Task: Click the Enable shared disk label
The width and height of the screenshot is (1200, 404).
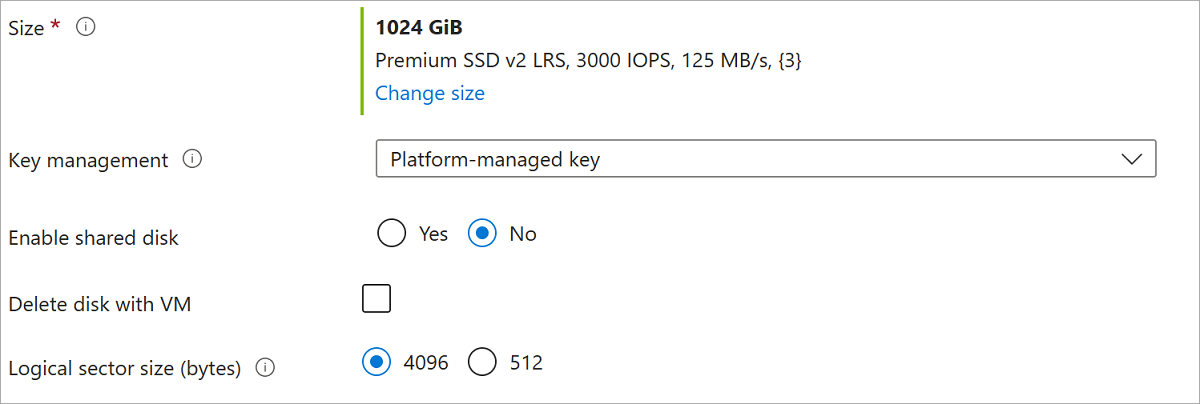Action: click(x=93, y=238)
